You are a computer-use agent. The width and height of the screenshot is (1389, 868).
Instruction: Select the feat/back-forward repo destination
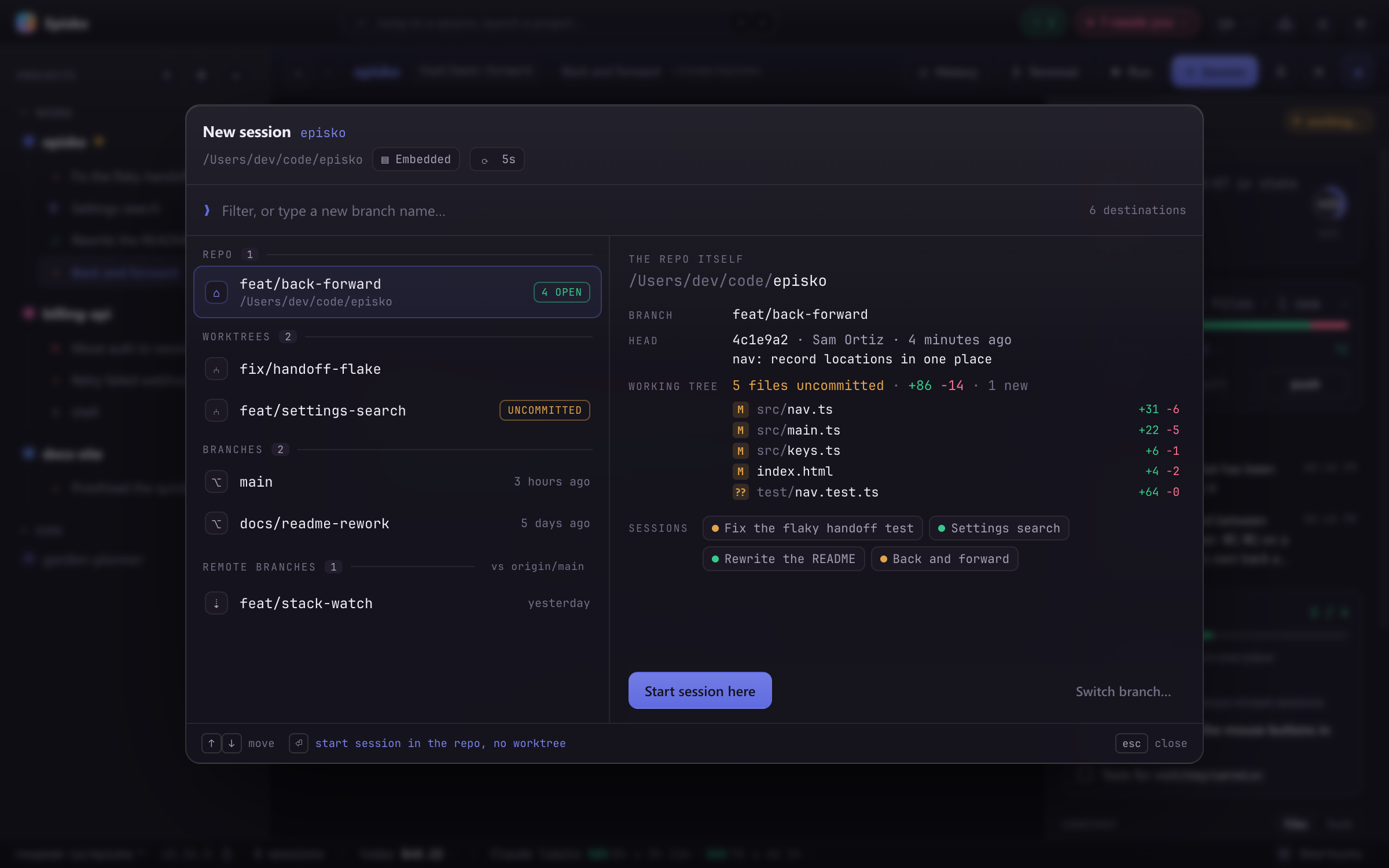click(398, 292)
